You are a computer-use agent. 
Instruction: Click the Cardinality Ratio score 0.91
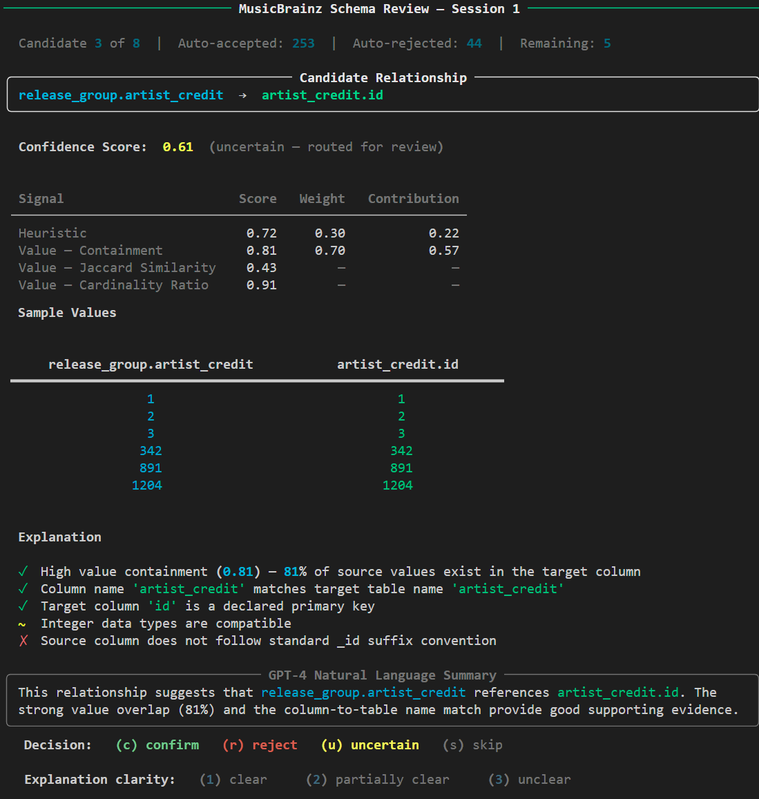(x=262, y=285)
